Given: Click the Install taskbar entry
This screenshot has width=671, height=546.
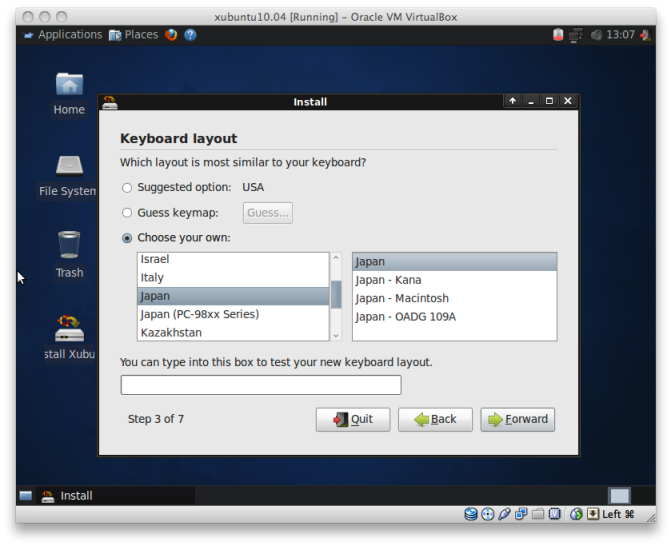Looking at the screenshot, I should [x=116, y=496].
